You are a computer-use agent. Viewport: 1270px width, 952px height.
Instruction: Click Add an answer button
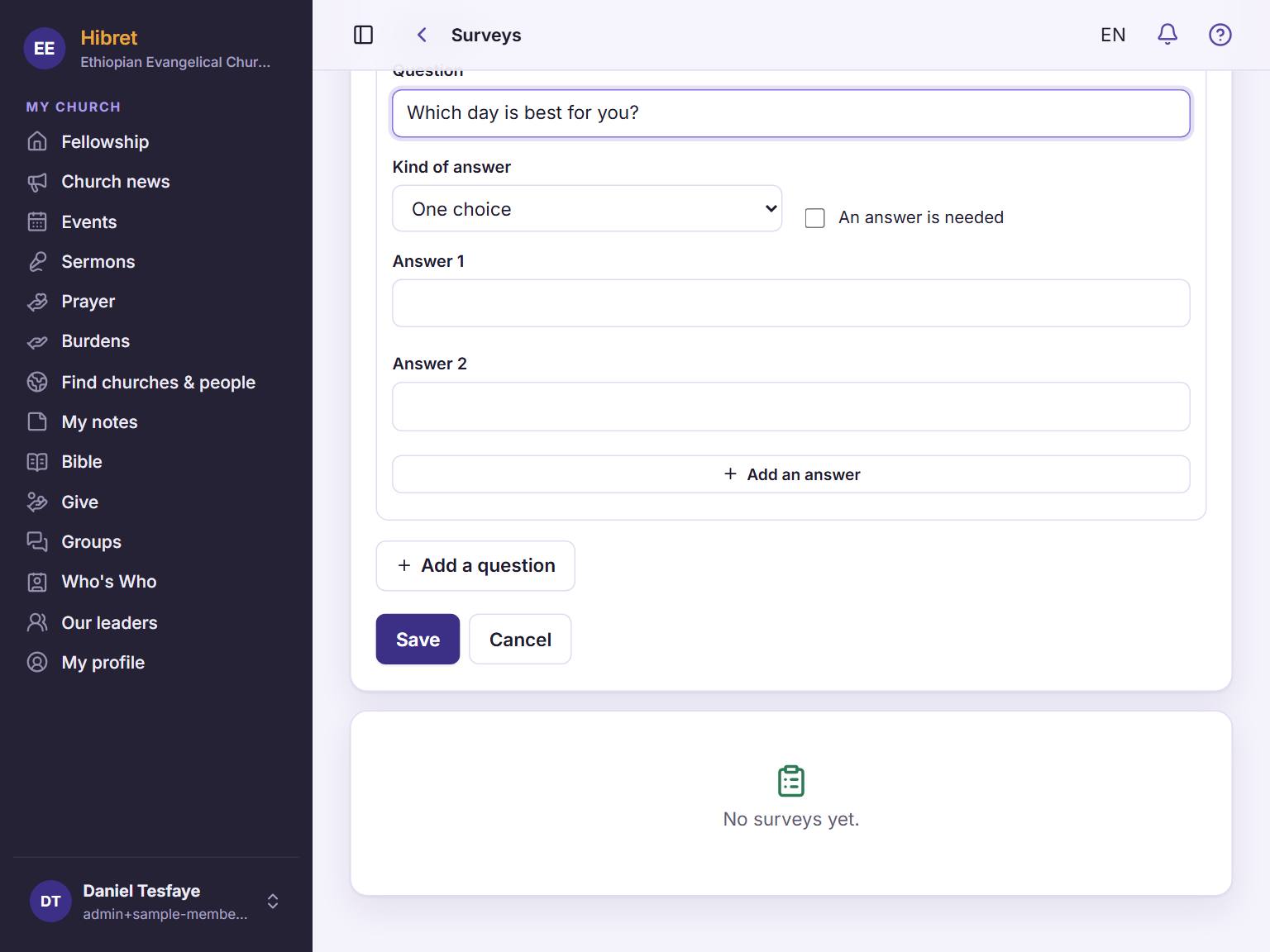pyautogui.click(x=791, y=474)
